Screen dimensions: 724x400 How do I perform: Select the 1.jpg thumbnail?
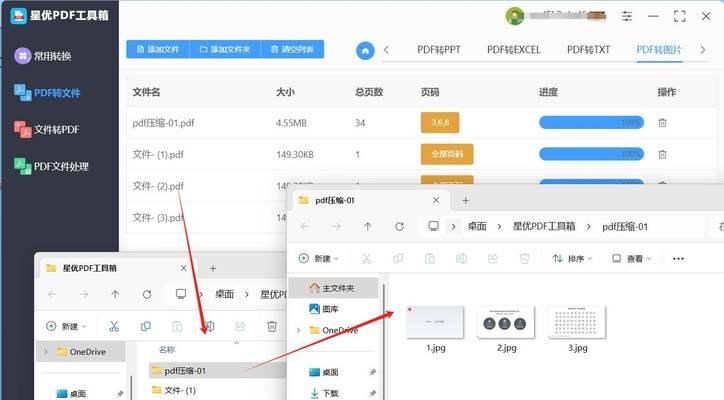coord(435,322)
